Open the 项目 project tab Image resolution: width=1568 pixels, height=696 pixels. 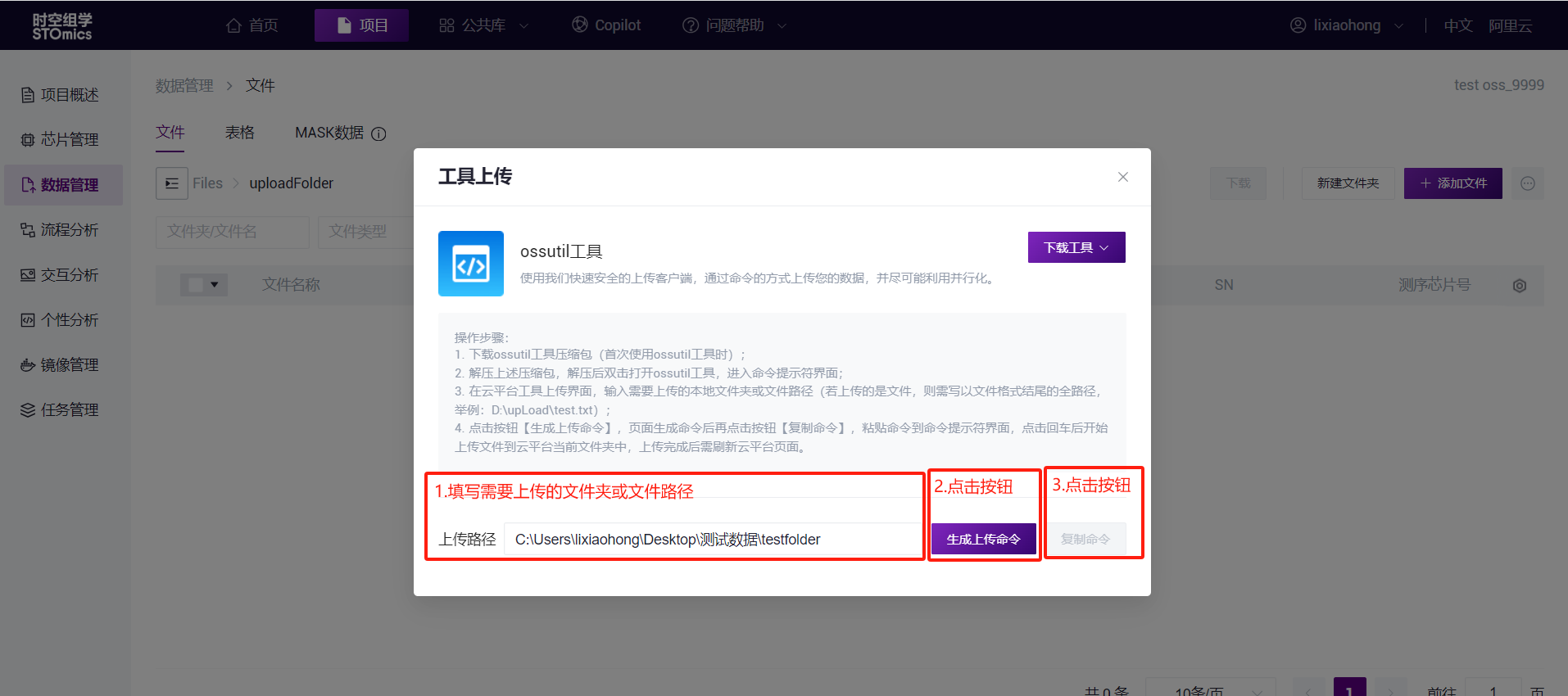click(361, 25)
